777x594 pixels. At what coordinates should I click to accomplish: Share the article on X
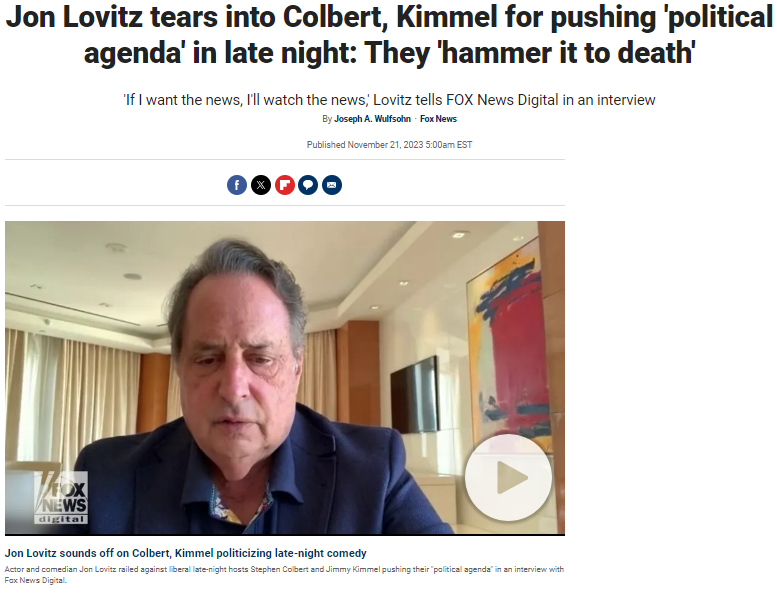click(261, 185)
